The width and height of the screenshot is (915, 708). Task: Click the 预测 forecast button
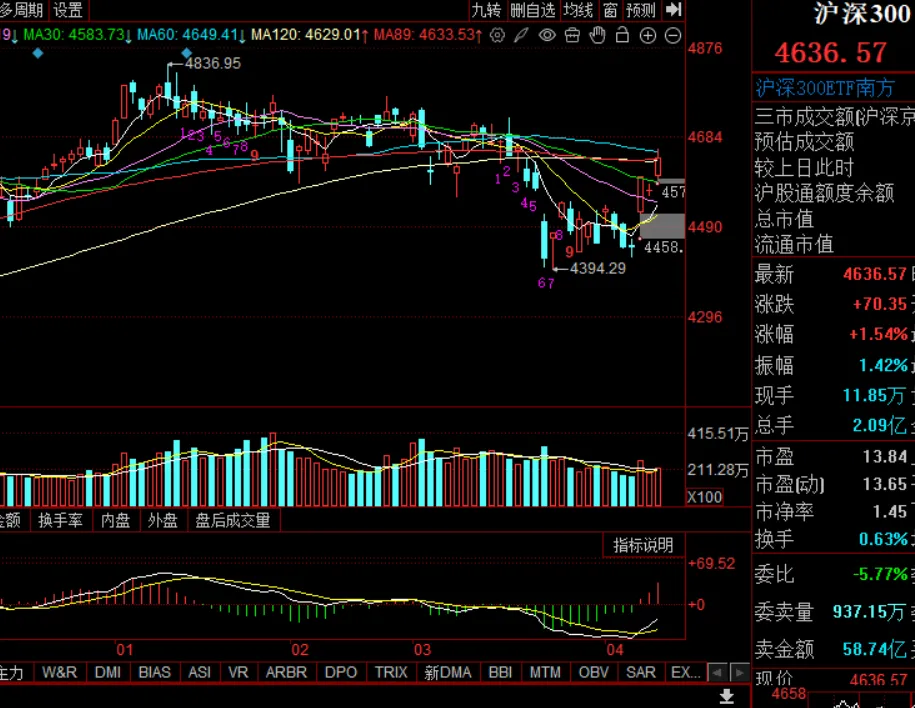tap(641, 10)
